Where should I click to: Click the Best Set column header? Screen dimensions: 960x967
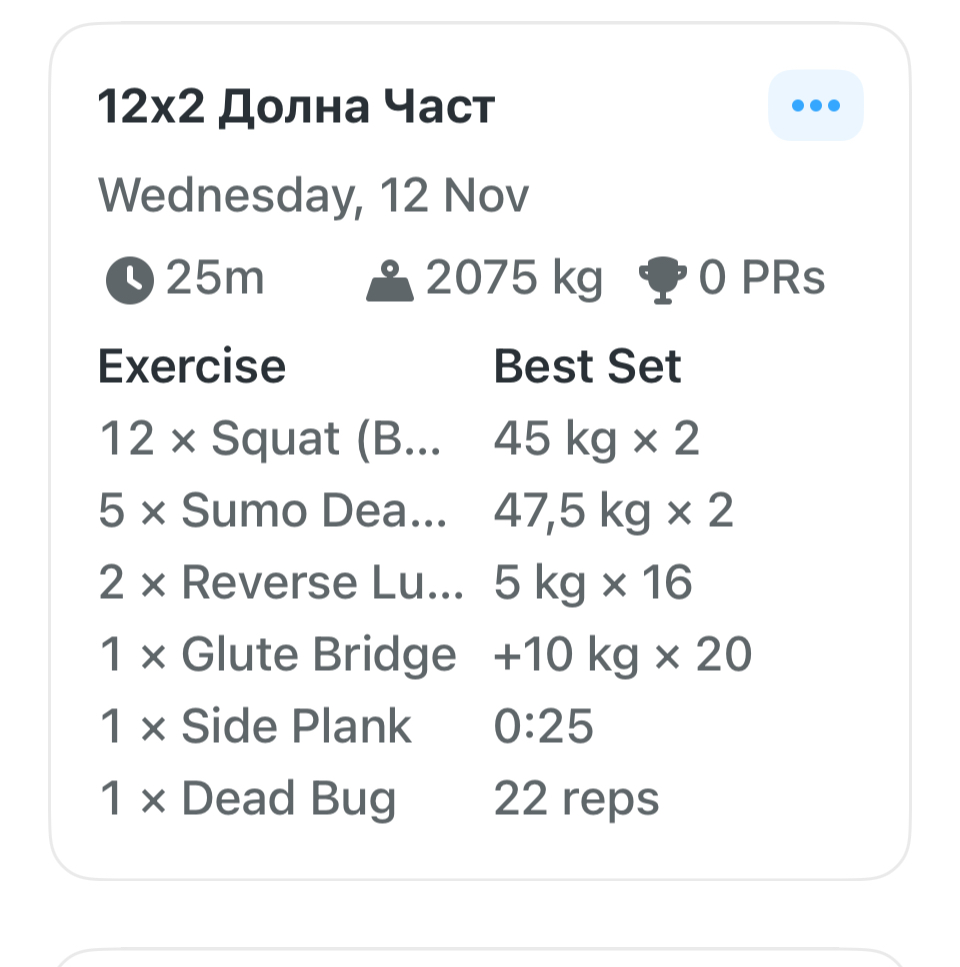[587, 367]
